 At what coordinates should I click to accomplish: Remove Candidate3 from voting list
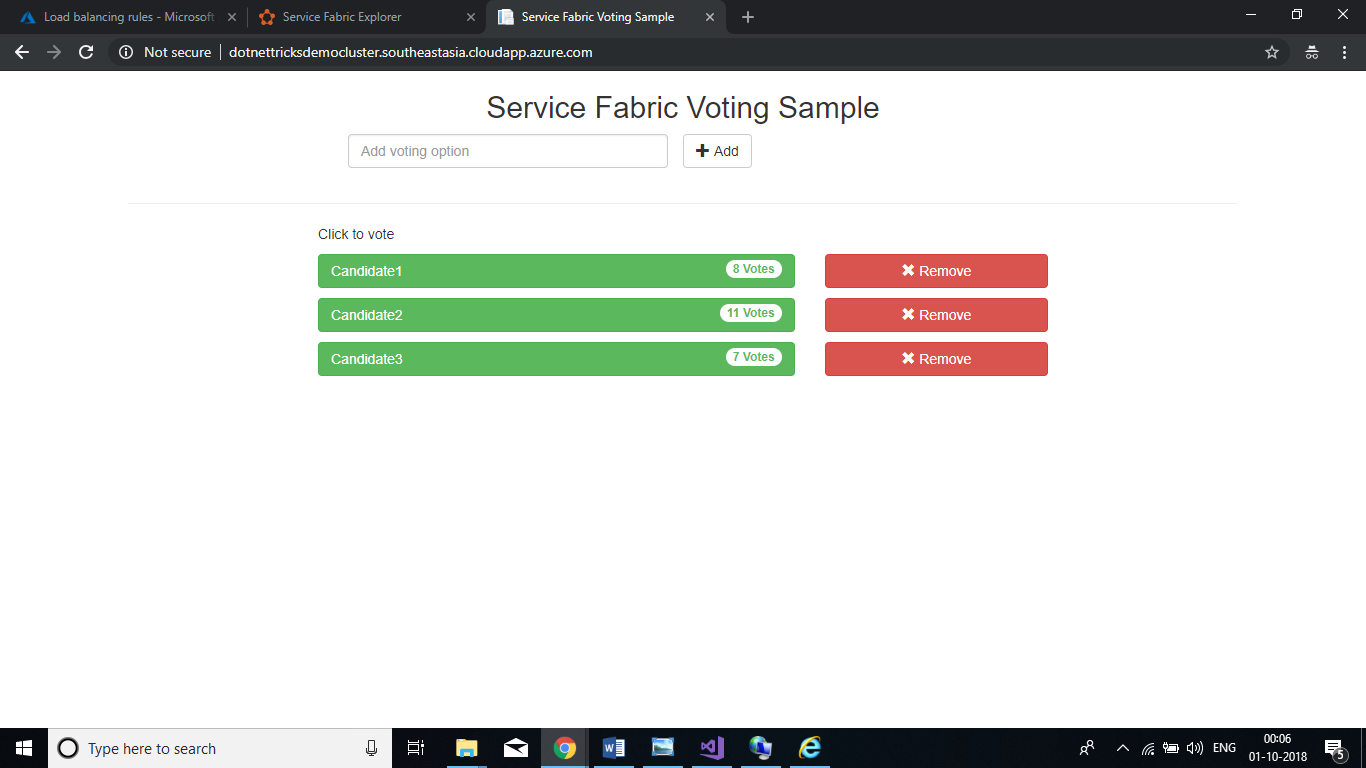pyautogui.click(x=936, y=359)
